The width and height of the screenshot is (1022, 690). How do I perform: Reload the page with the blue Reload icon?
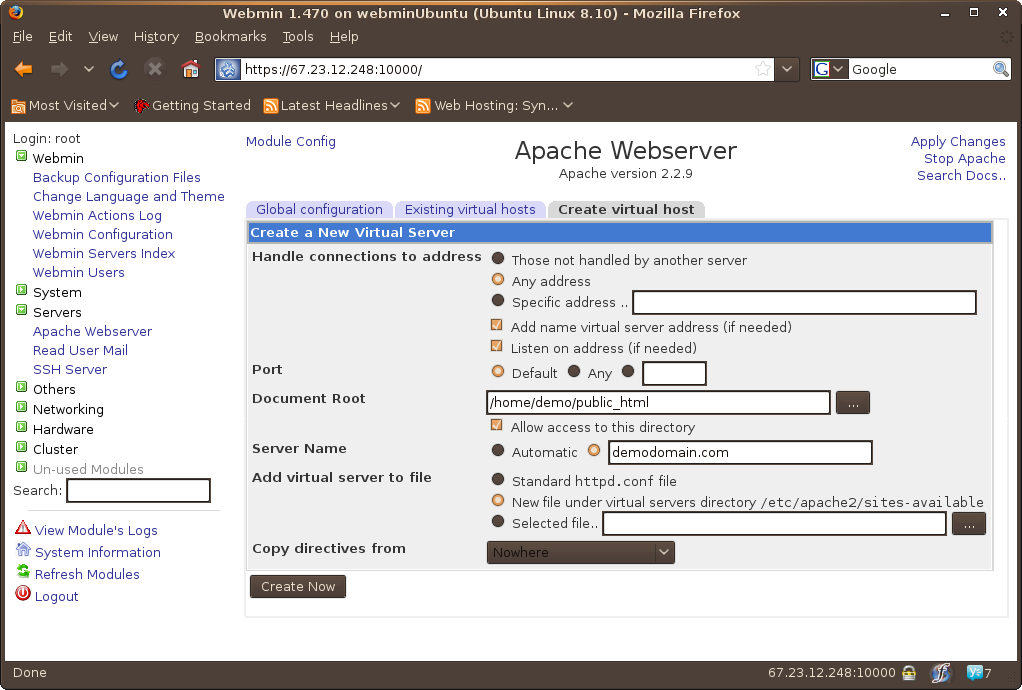tap(119, 69)
